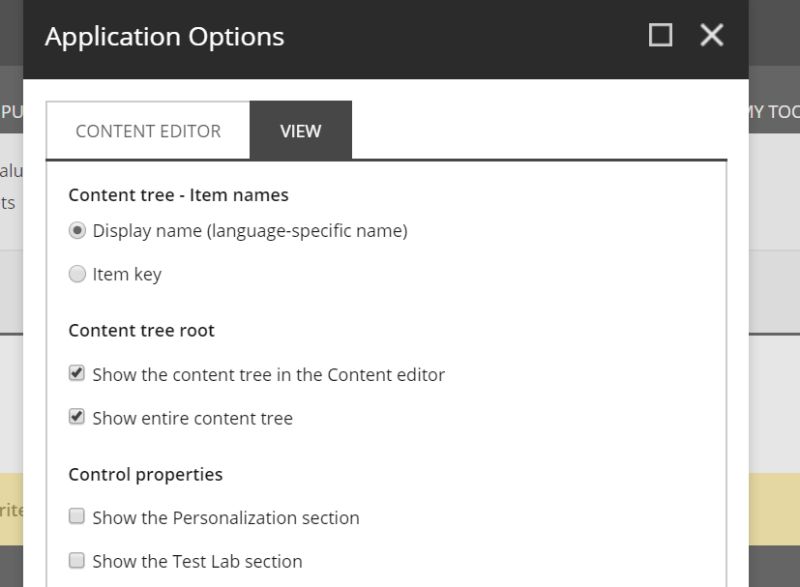Image resolution: width=800 pixels, height=587 pixels.
Task: Click the X icon to dismiss the dialog
Action: [x=711, y=35]
